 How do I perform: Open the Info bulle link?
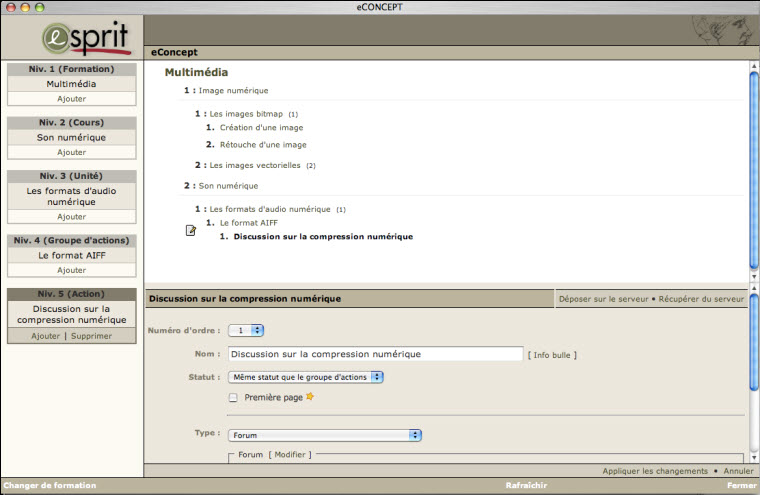[552, 354]
